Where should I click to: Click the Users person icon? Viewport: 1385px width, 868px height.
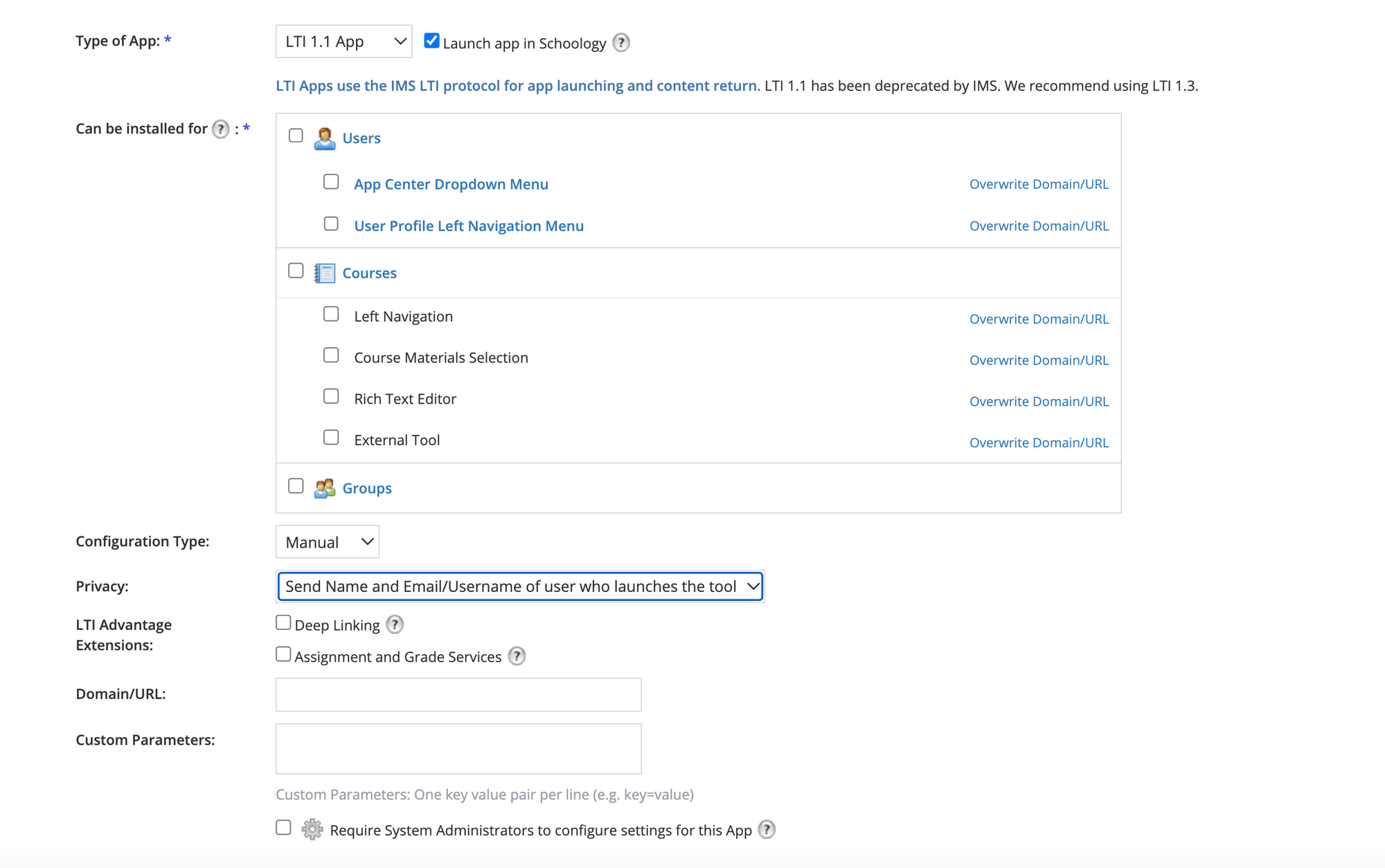point(324,138)
